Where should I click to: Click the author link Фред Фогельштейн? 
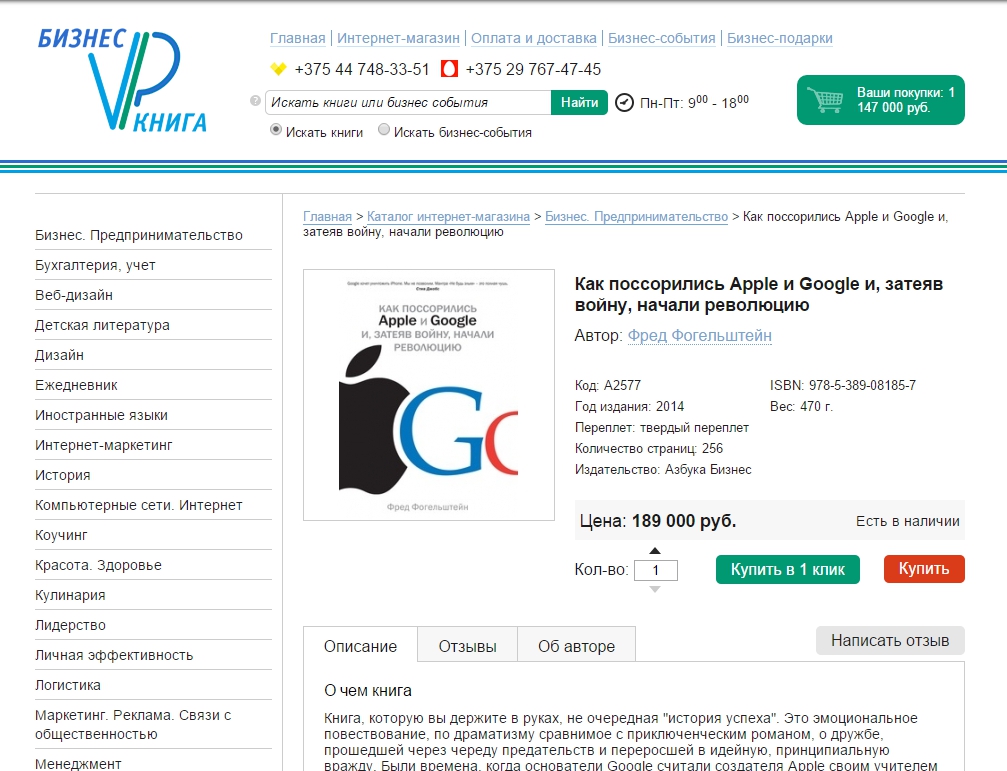(x=699, y=335)
